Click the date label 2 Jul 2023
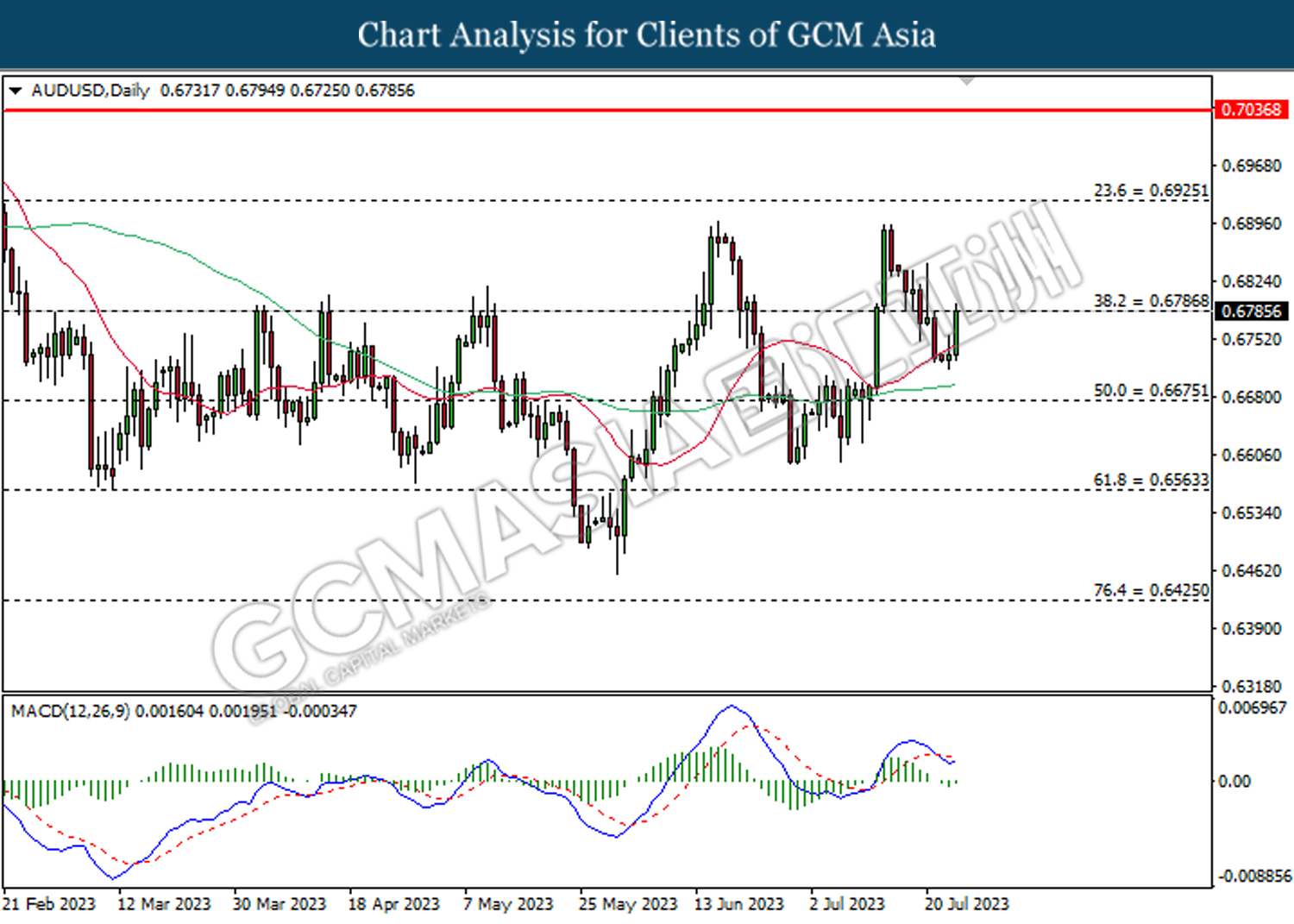 pyautogui.click(x=847, y=903)
